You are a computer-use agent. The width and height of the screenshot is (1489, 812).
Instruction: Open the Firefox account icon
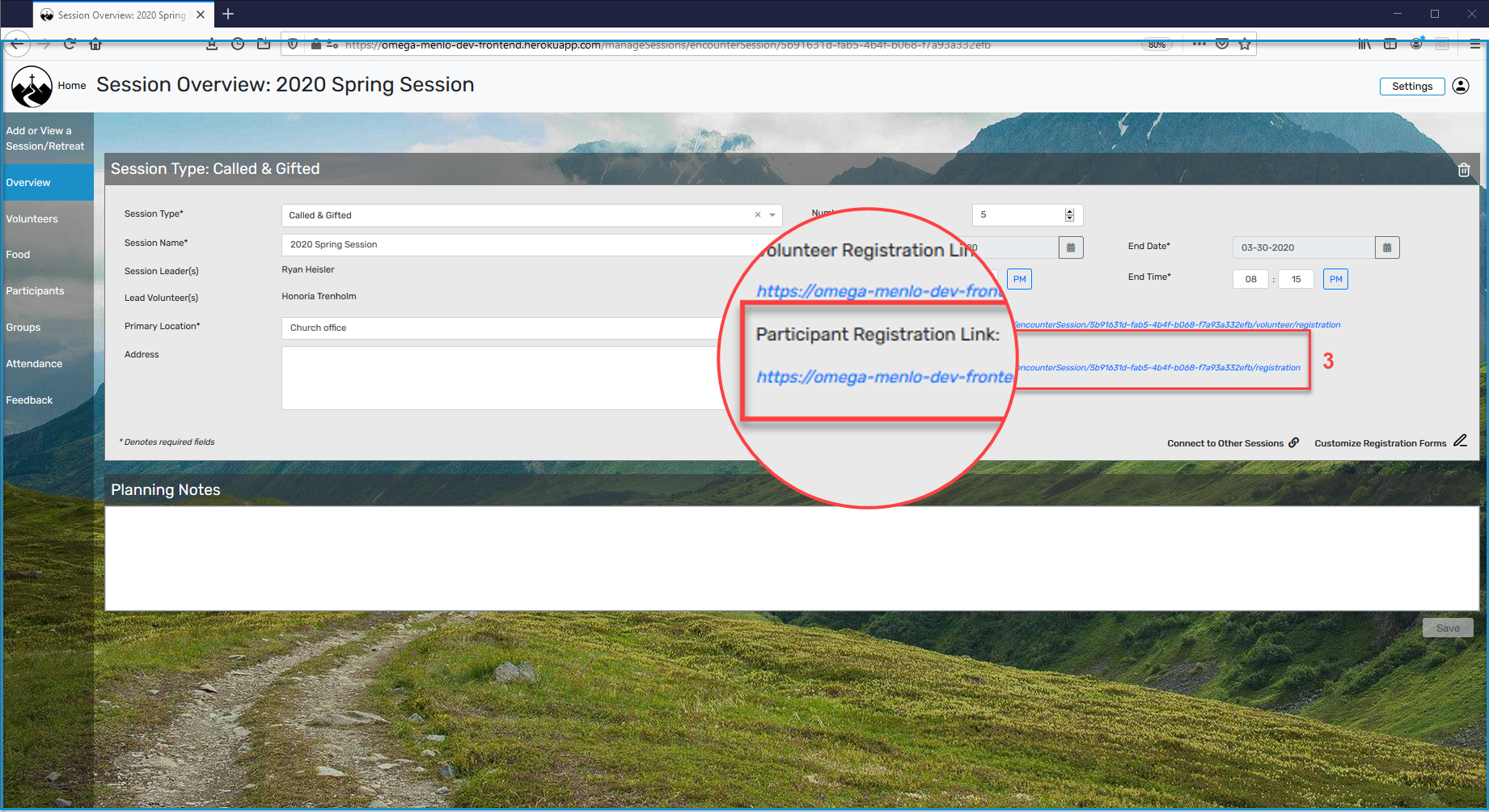1416,44
